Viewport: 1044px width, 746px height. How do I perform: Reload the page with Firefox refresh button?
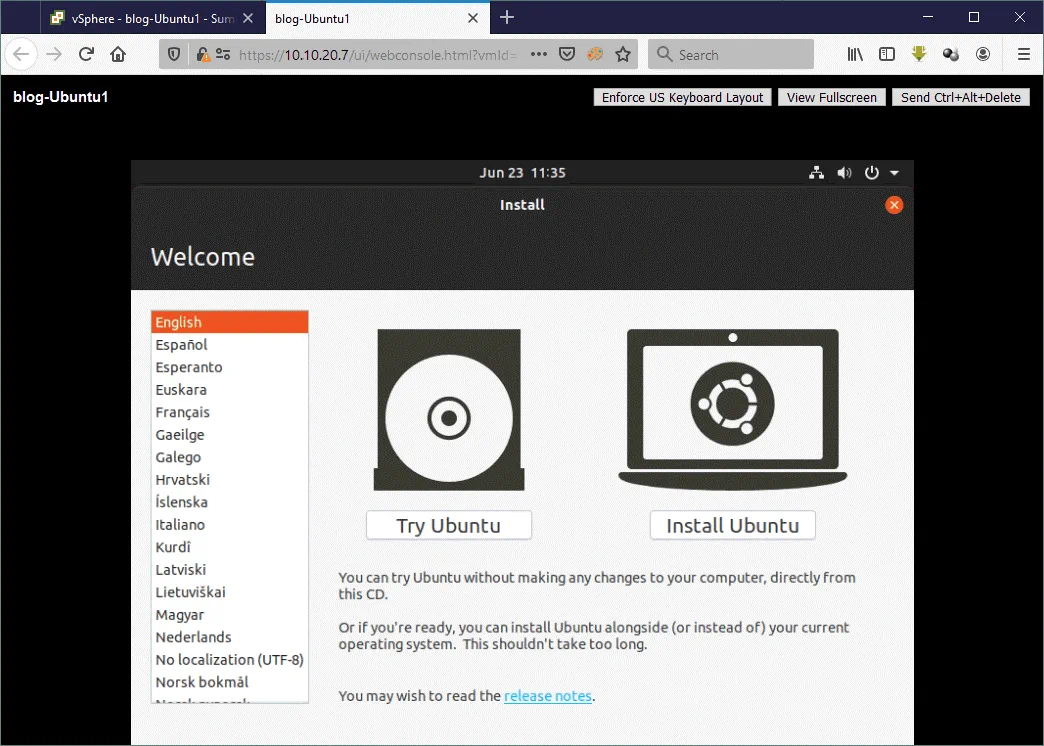pos(86,55)
